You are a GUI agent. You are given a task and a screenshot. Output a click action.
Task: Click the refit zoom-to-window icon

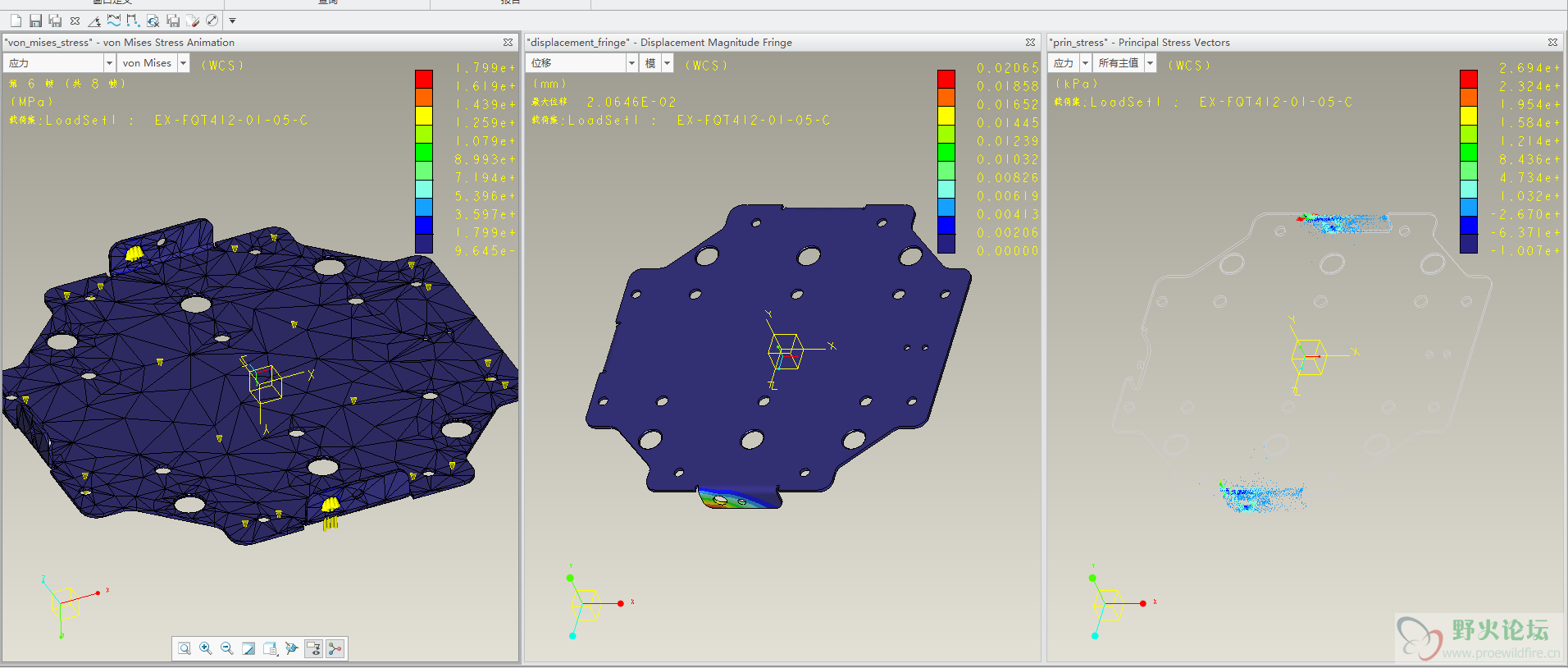(185, 648)
